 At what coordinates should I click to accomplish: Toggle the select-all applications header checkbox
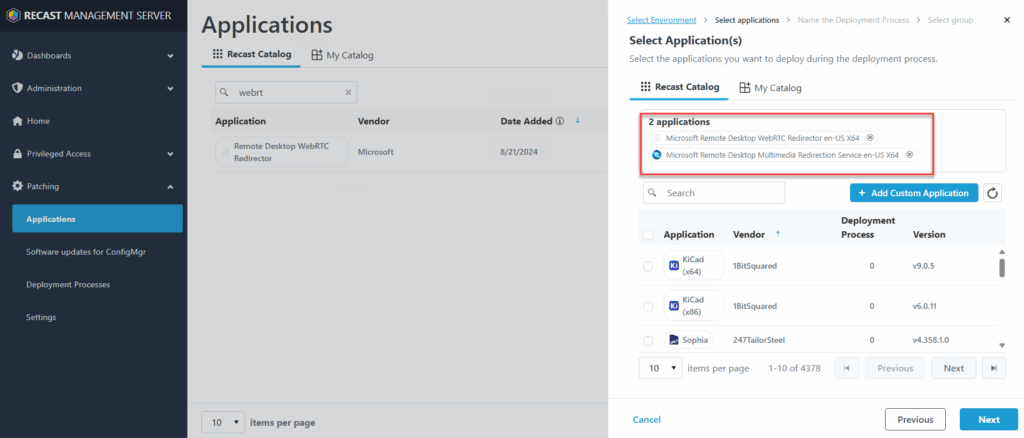pos(648,235)
